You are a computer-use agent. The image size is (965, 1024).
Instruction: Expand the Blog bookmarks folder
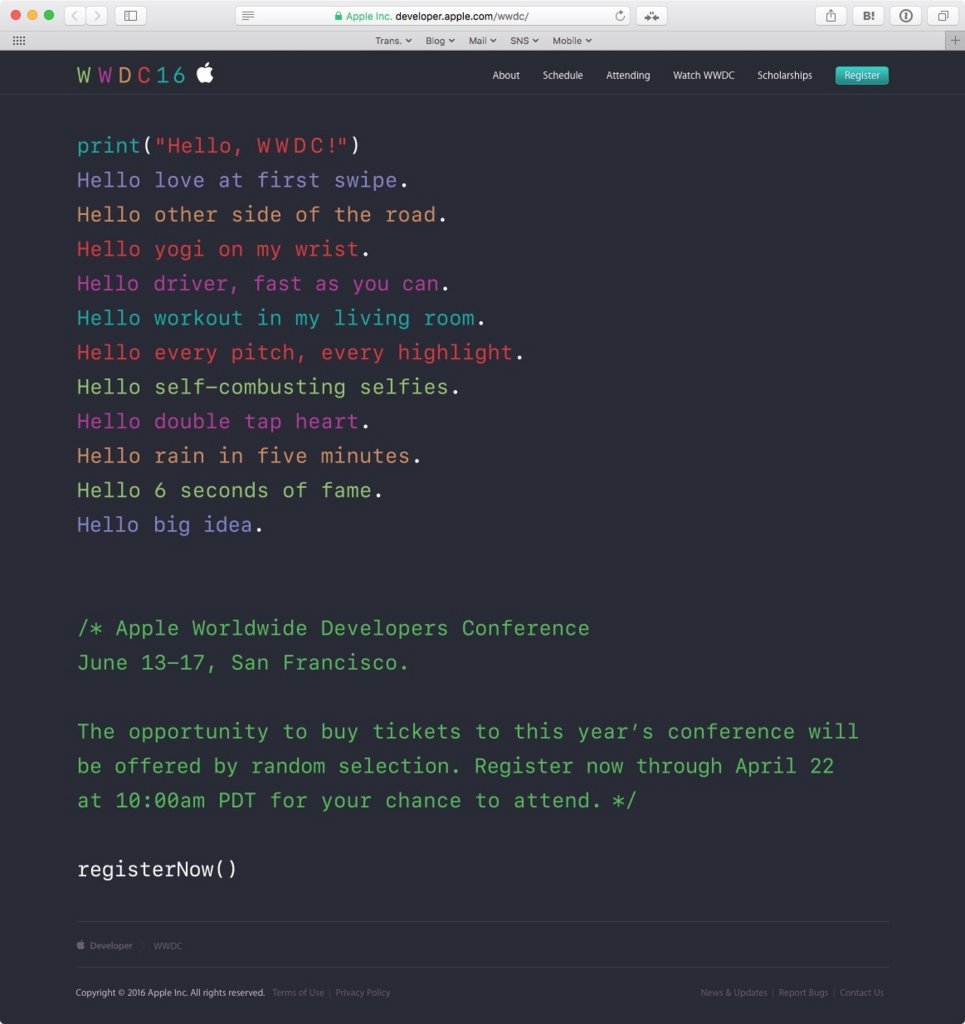tap(440, 40)
